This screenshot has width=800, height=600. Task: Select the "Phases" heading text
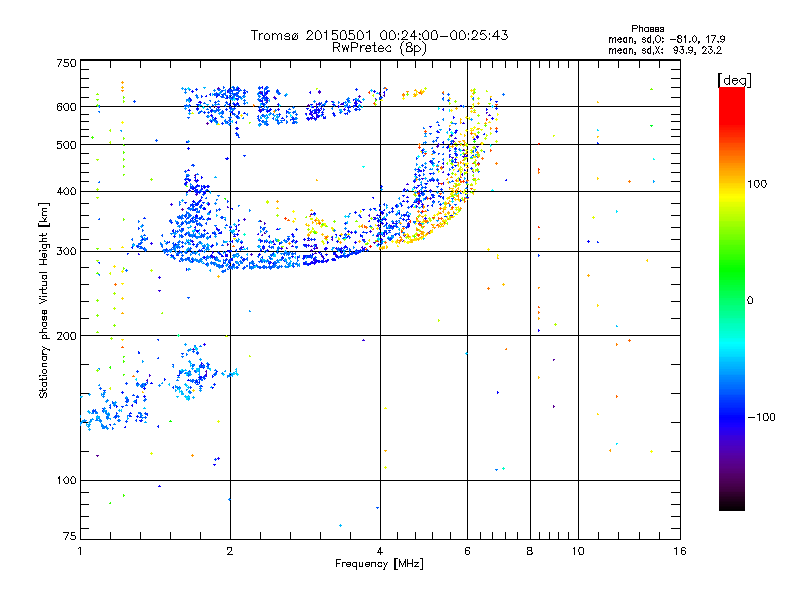[x=647, y=29]
